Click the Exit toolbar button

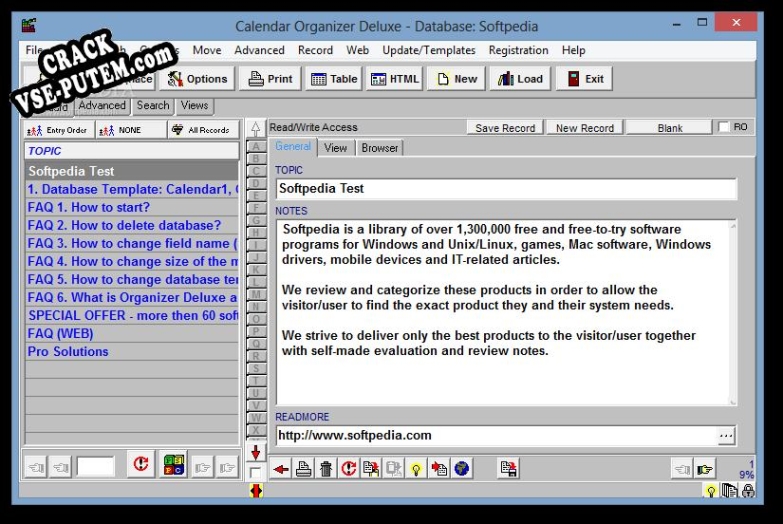click(584, 79)
